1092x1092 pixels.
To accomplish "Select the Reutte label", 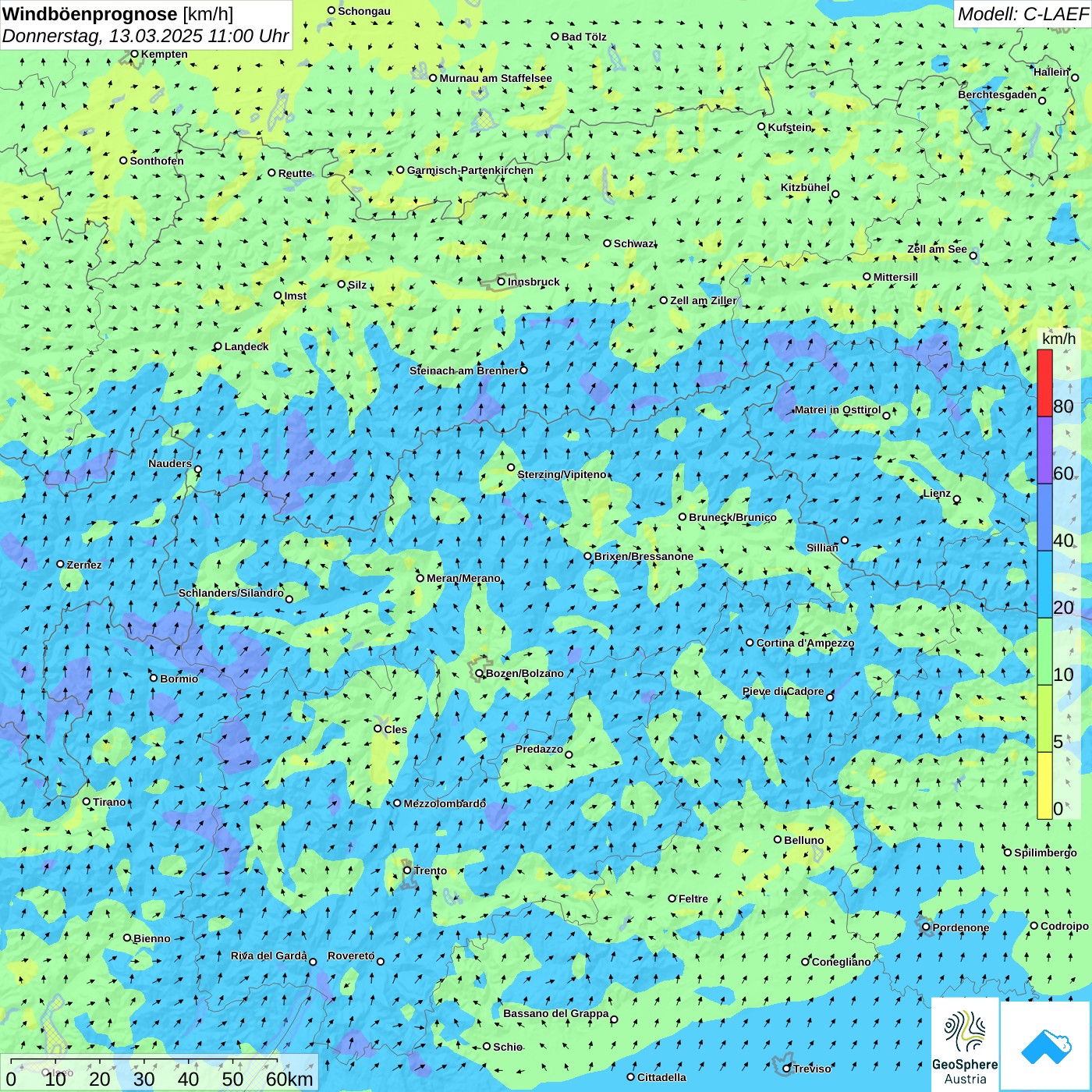I will (295, 173).
